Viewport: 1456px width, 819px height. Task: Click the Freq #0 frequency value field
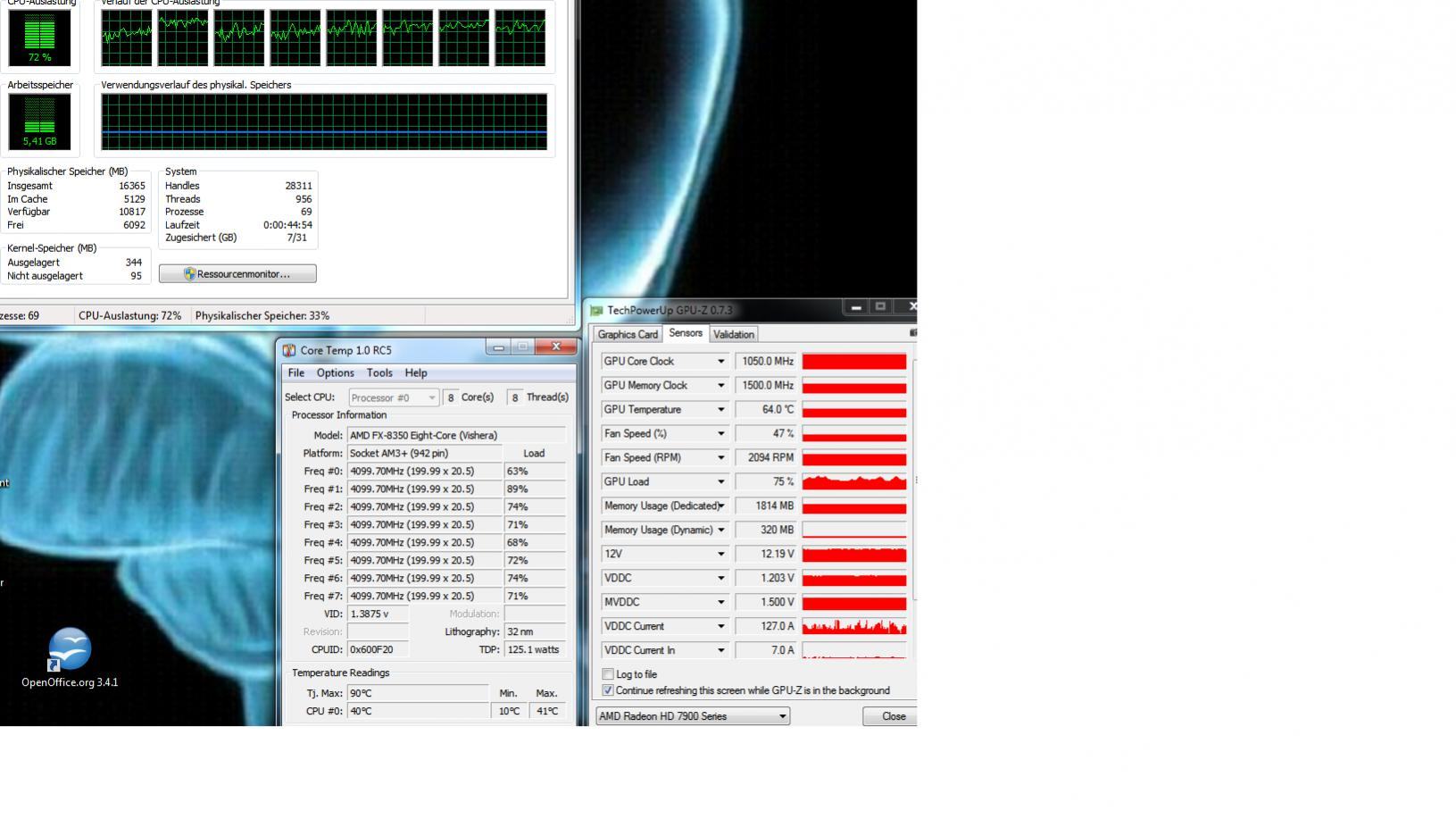click(424, 472)
